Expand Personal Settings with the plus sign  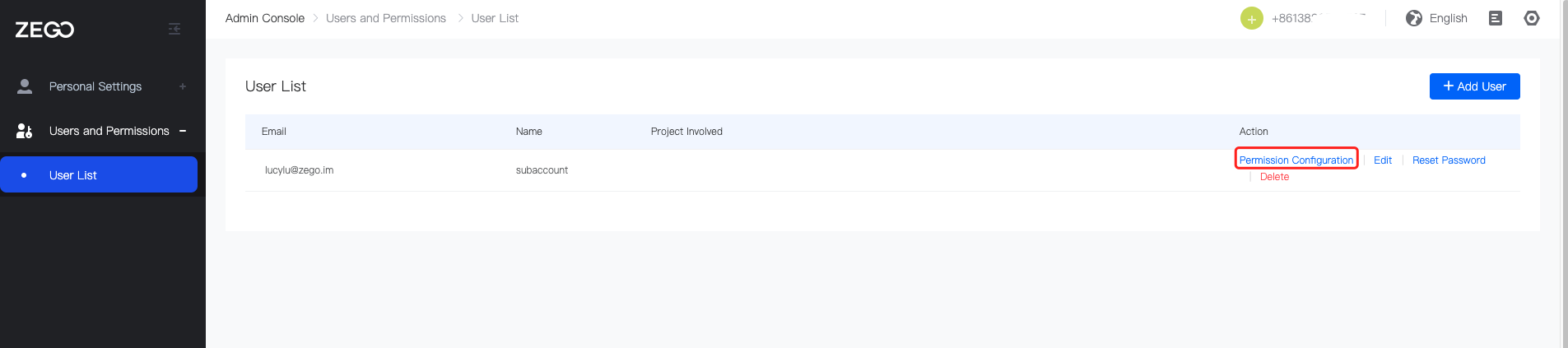click(183, 86)
